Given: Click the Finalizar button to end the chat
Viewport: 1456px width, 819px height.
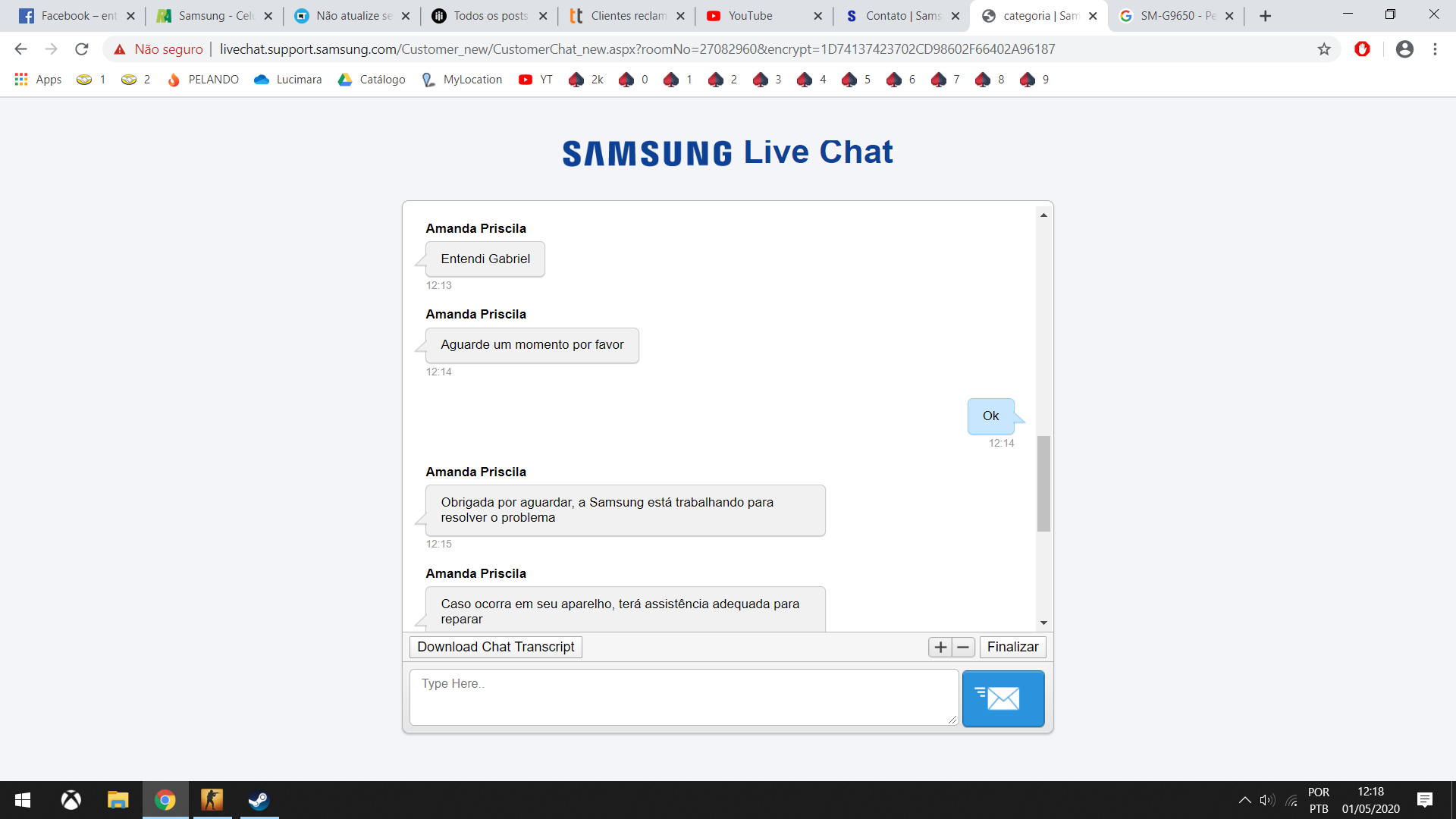Looking at the screenshot, I should (x=1012, y=647).
